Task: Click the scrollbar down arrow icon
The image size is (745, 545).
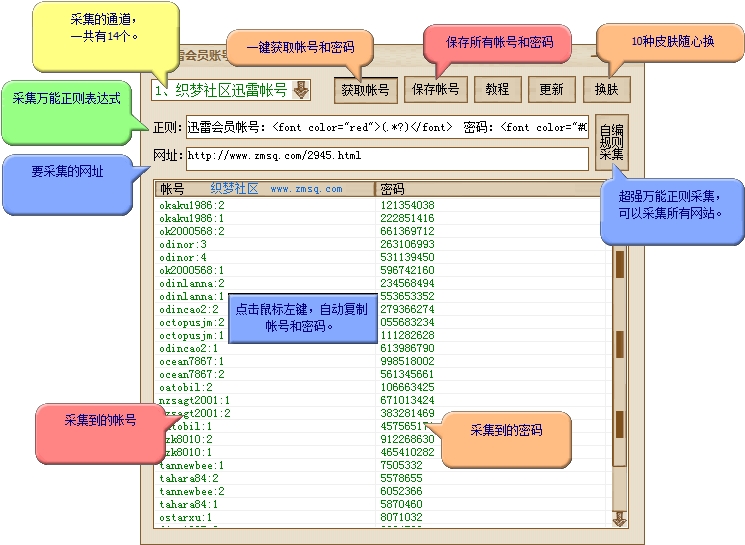Action: point(619,518)
